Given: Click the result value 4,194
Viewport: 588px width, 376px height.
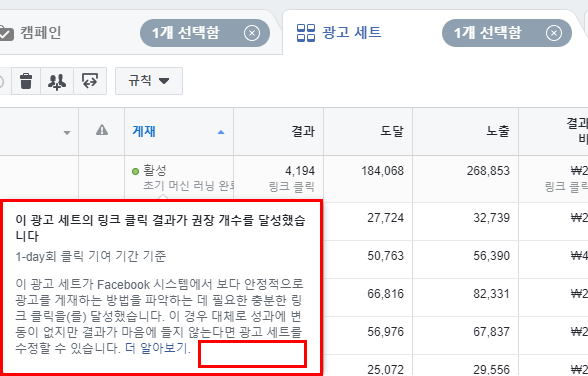Looking at the screenshot, I should click(x=300, y=171).
